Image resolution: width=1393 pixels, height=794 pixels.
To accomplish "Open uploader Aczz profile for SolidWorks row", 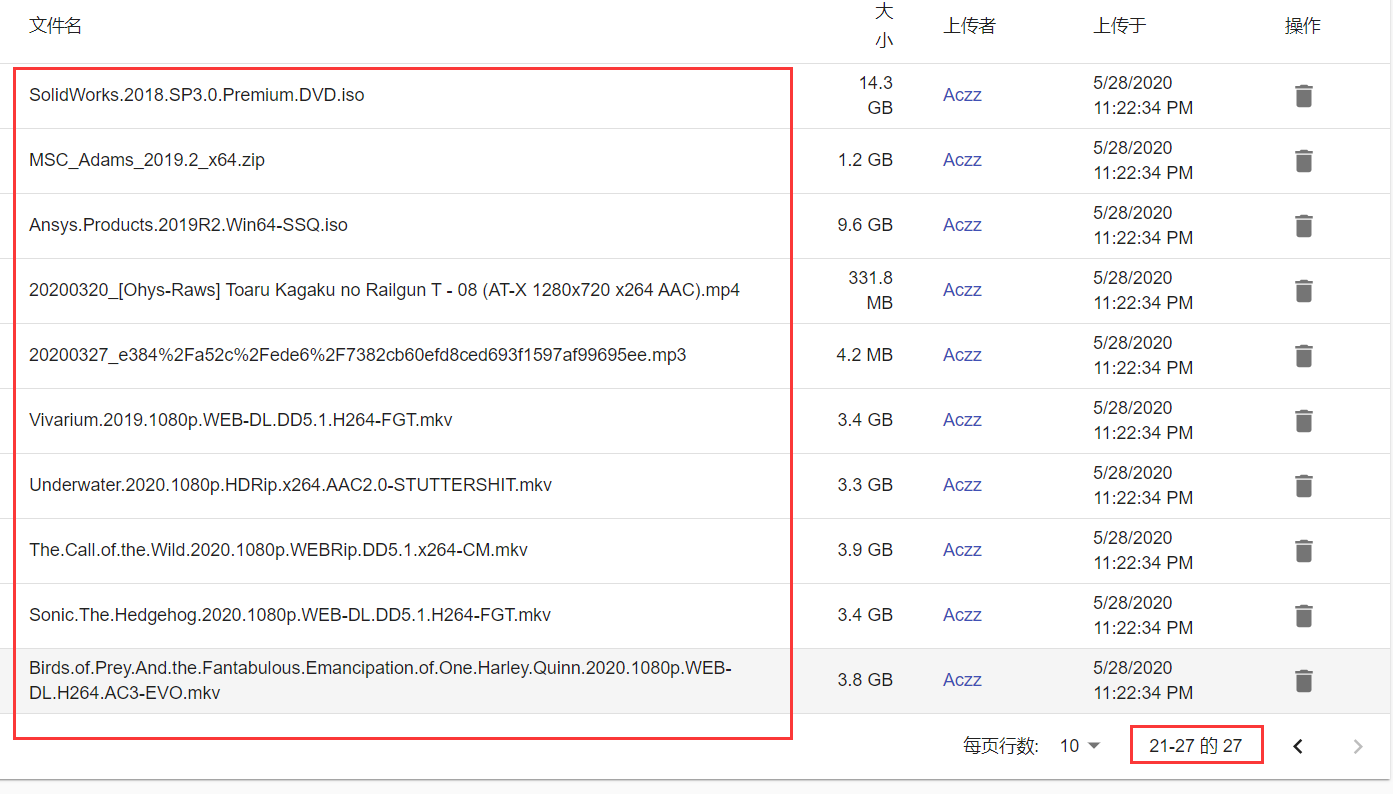I will click(x=961, y=94).
